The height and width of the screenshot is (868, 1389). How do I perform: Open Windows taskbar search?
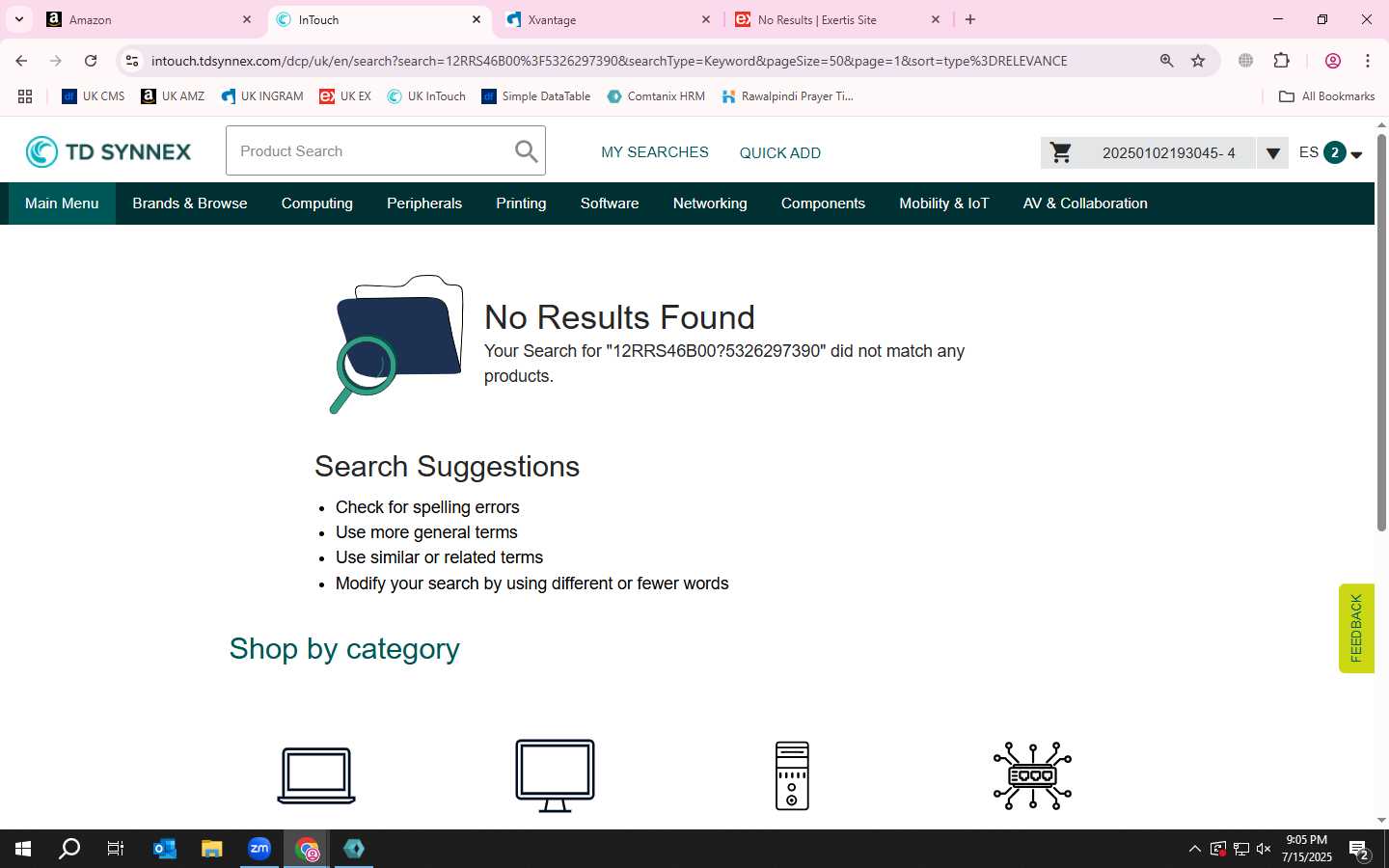click(69, 849)
